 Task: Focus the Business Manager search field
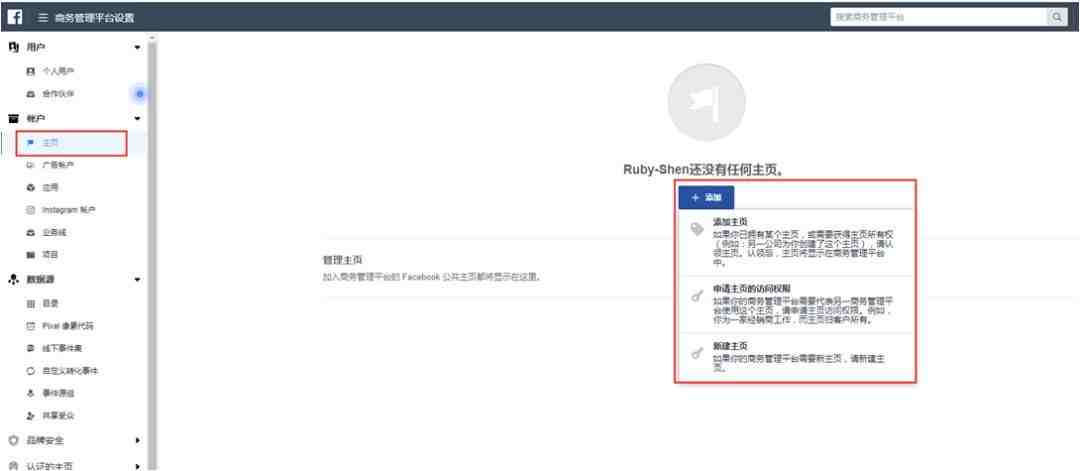(939, 17)
